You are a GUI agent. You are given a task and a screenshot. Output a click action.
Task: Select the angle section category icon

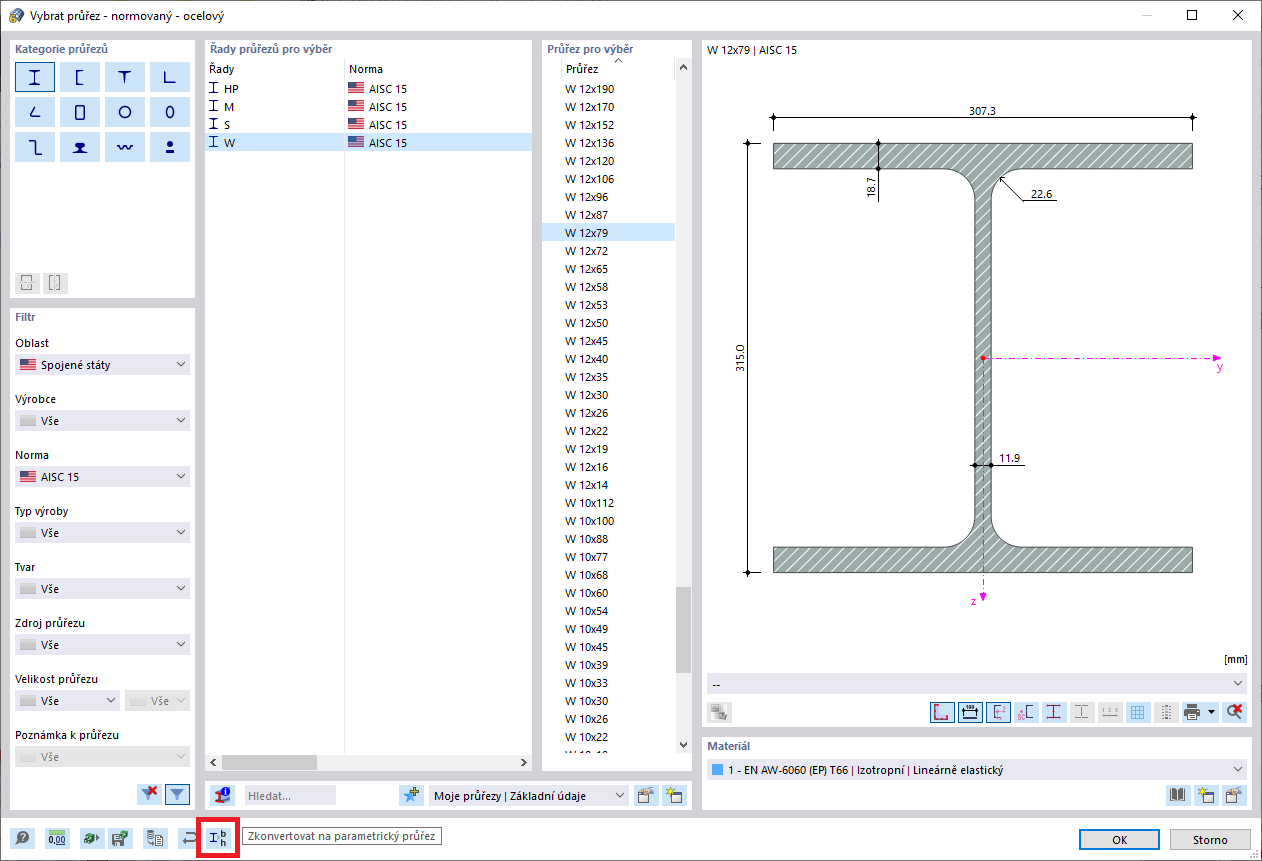[x=170, y=76]
